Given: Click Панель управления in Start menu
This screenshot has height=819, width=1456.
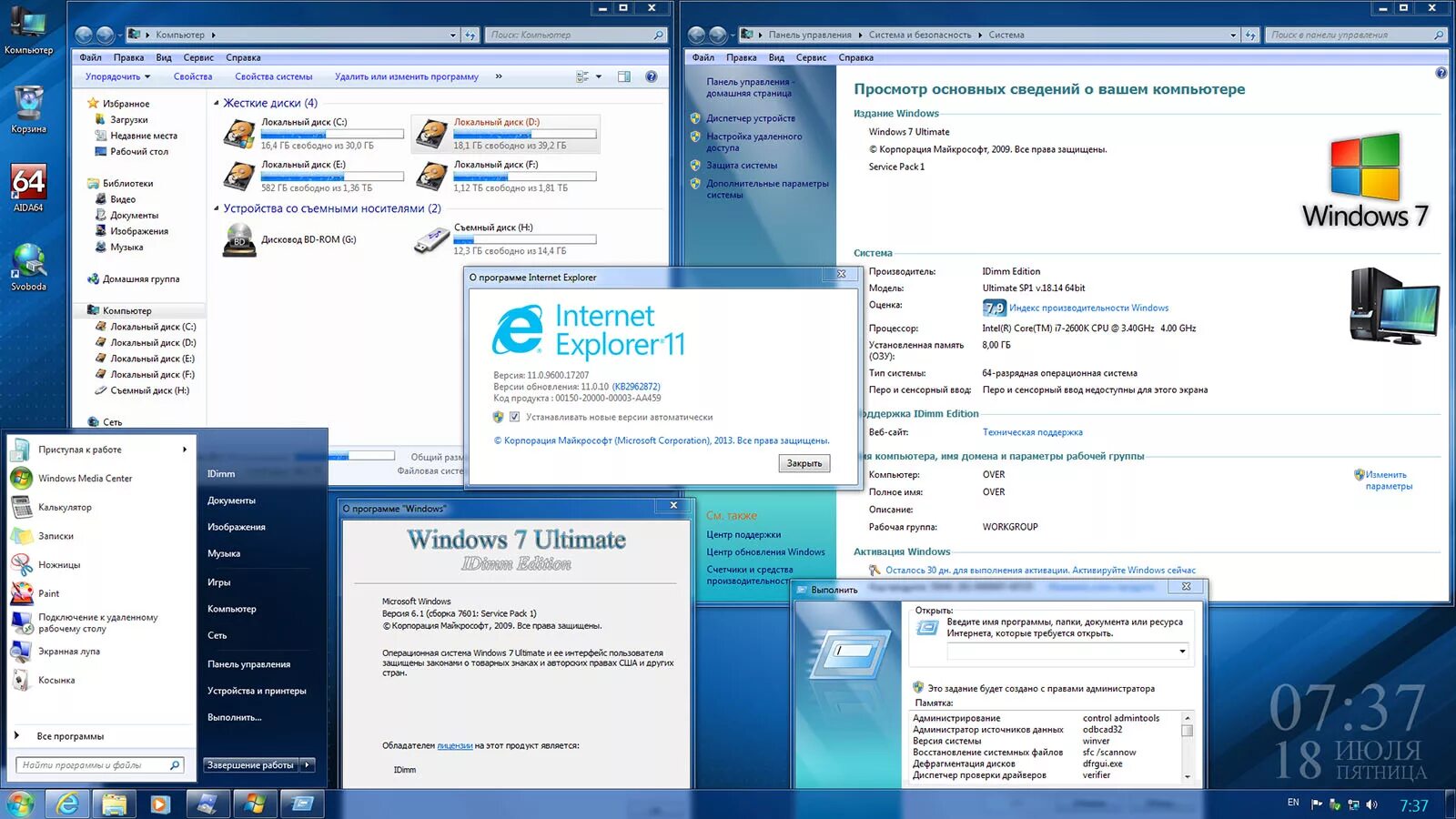Looking at the screenshot, I should pos(248,664).
